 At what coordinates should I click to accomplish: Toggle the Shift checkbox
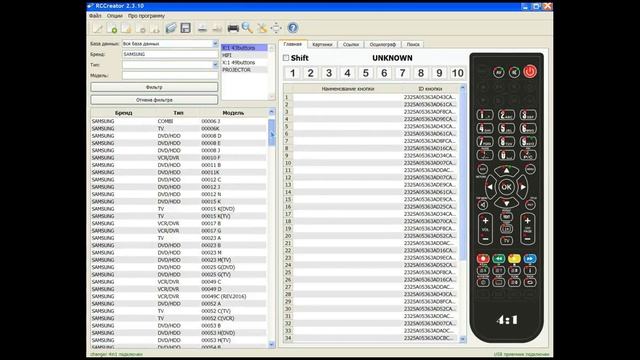coord(286,58)
